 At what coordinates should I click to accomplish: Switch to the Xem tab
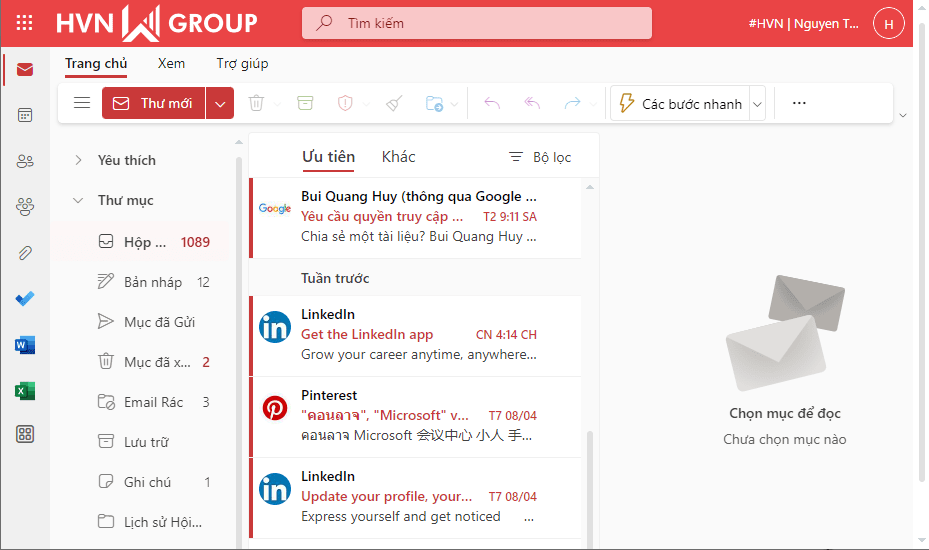click(171, 63)
